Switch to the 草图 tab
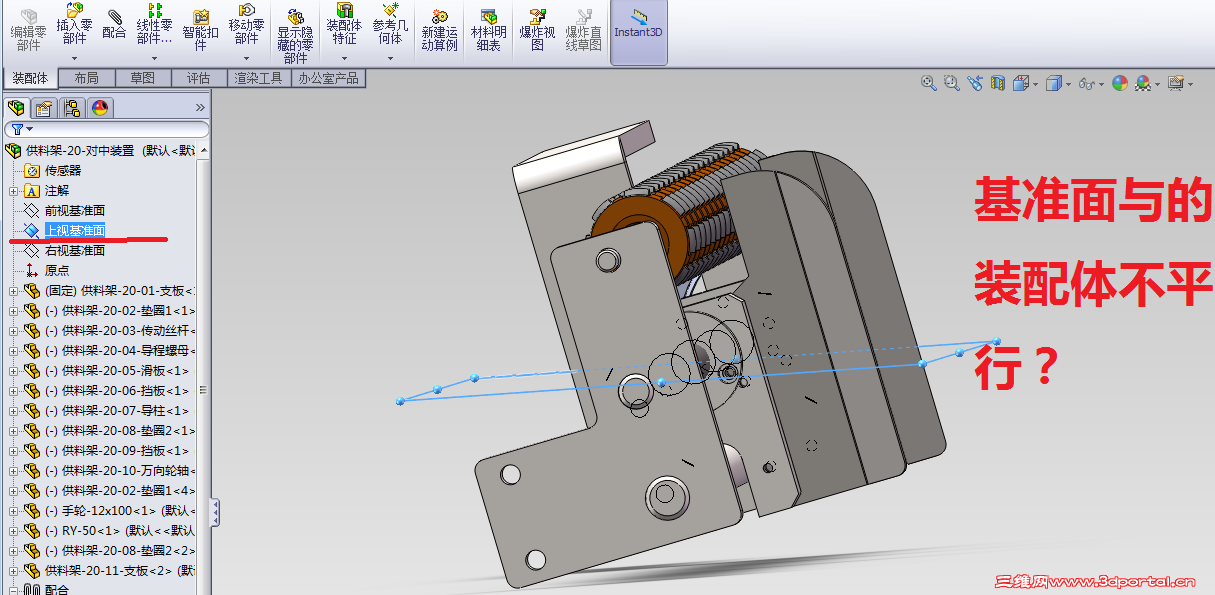 [x=143, y=78]
